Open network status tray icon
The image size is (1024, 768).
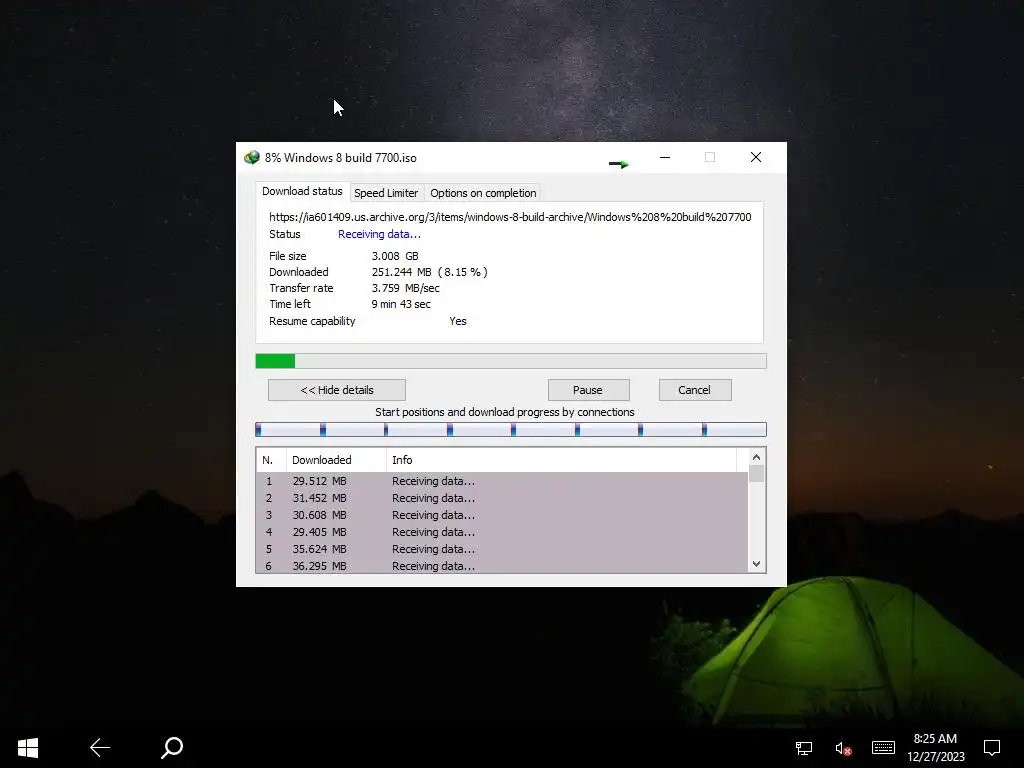(x=804, y=748)
